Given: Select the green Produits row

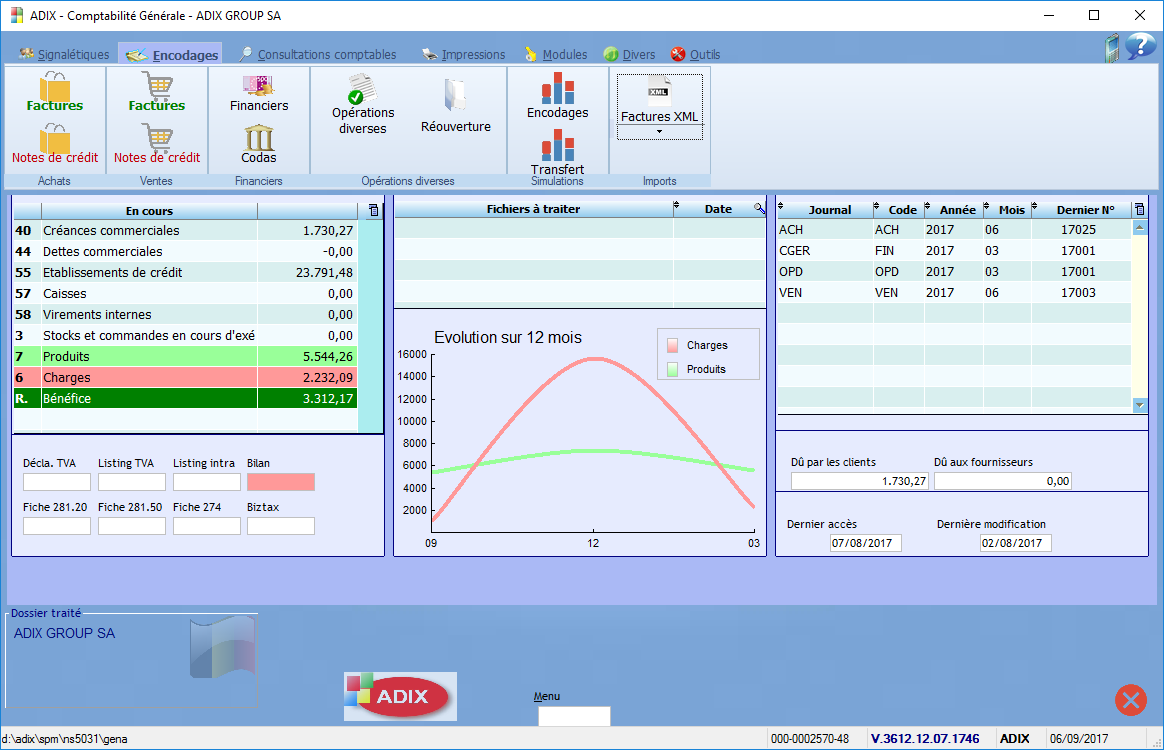Looking at the screenshot, I should point(185,356).
